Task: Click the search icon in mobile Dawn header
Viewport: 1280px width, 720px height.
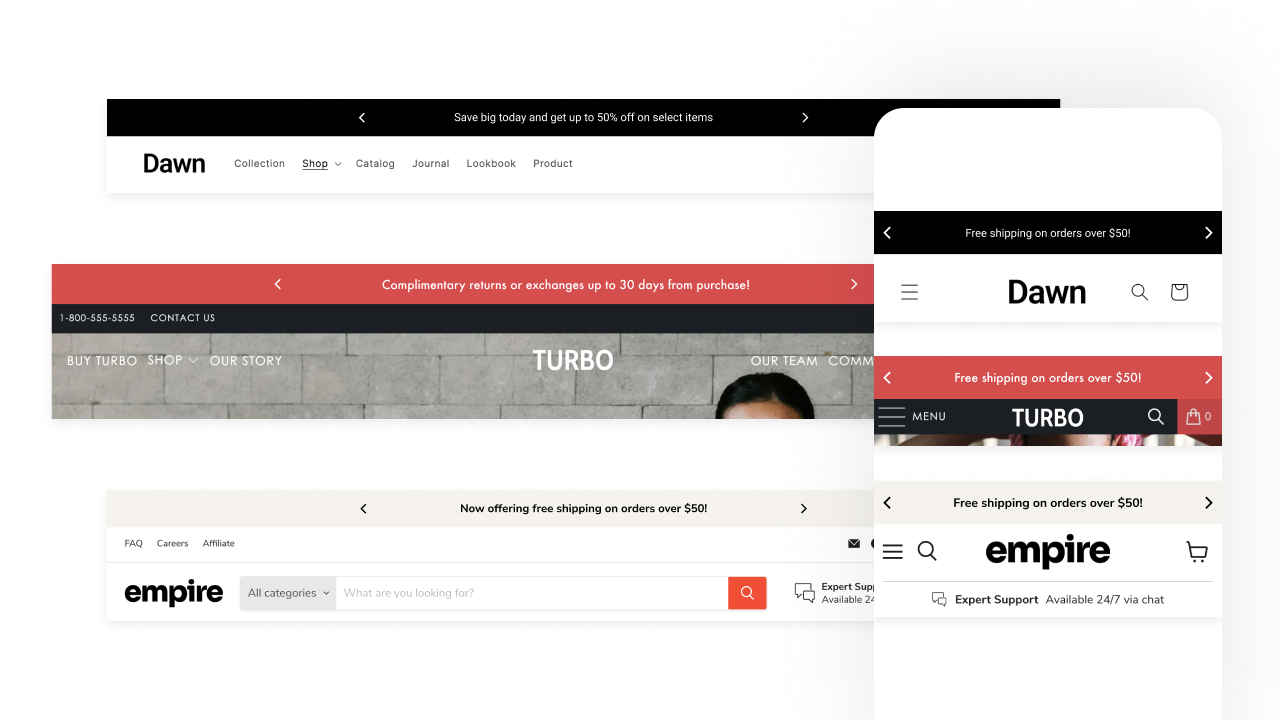Action: [1139, 292]
